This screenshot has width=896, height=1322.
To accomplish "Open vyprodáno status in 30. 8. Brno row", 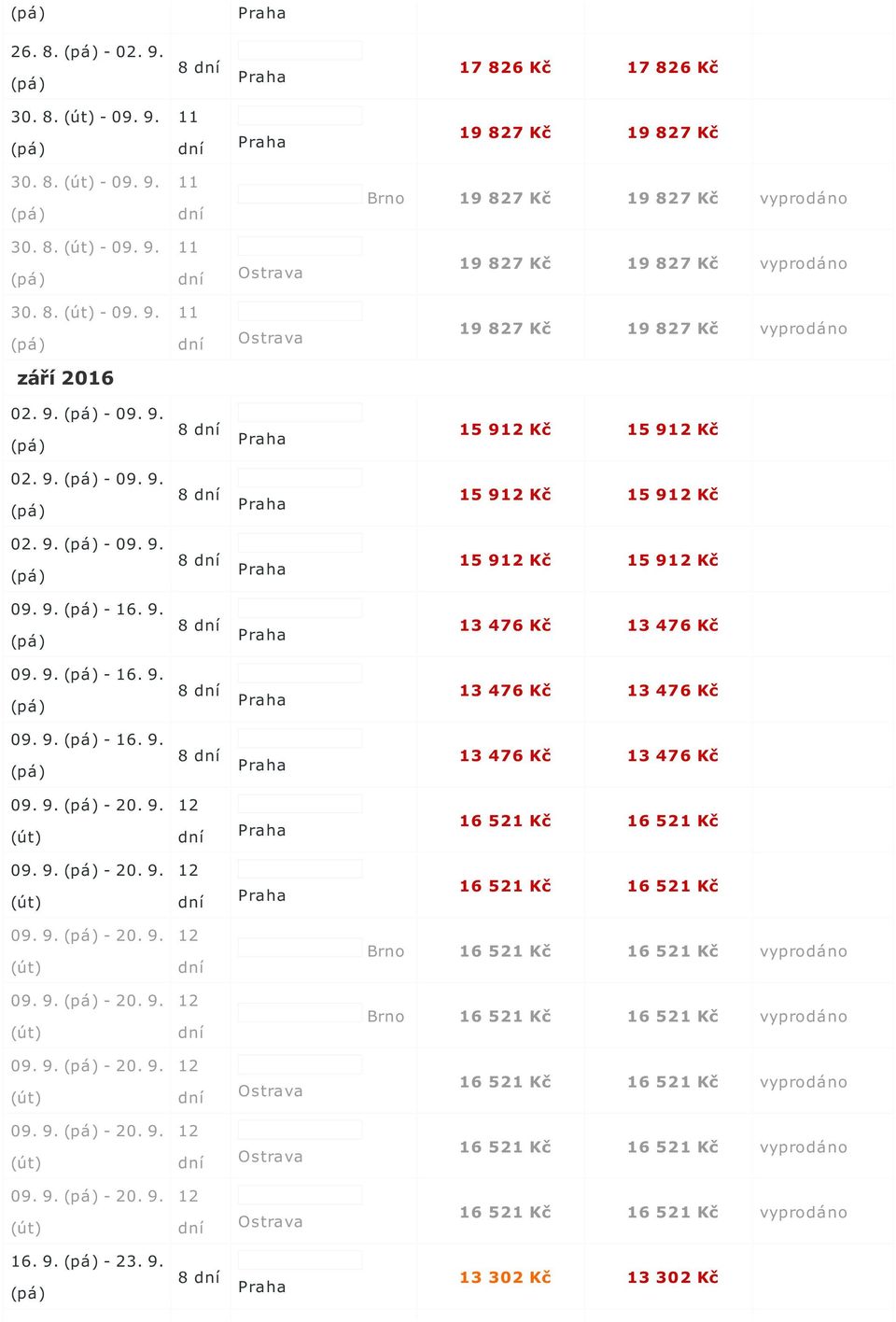I will pos(804,198).
